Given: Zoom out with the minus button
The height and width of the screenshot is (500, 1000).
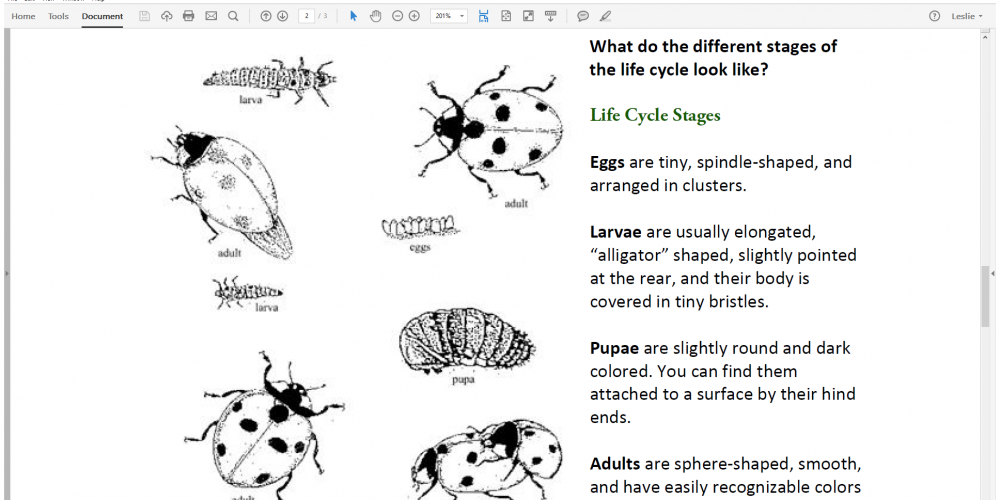Looking at the screenshot, I should [398, 16].
